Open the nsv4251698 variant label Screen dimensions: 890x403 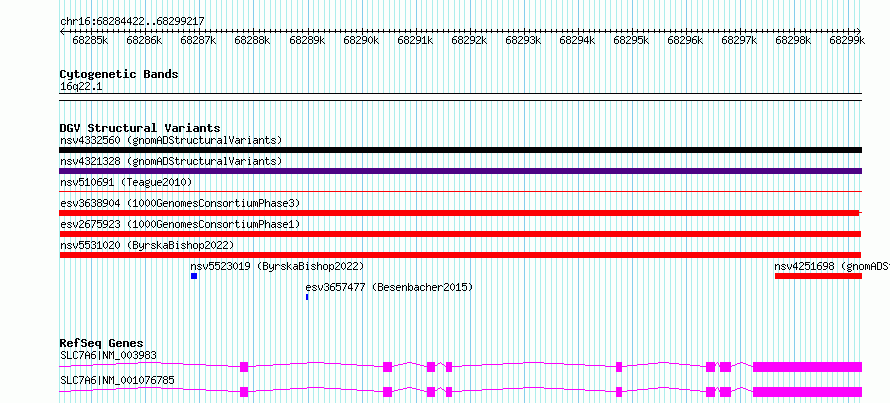[x=832, y=266]
